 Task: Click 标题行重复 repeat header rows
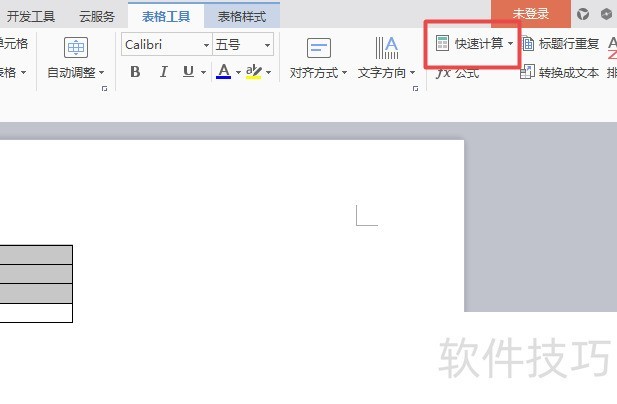(x=561, y=44)
